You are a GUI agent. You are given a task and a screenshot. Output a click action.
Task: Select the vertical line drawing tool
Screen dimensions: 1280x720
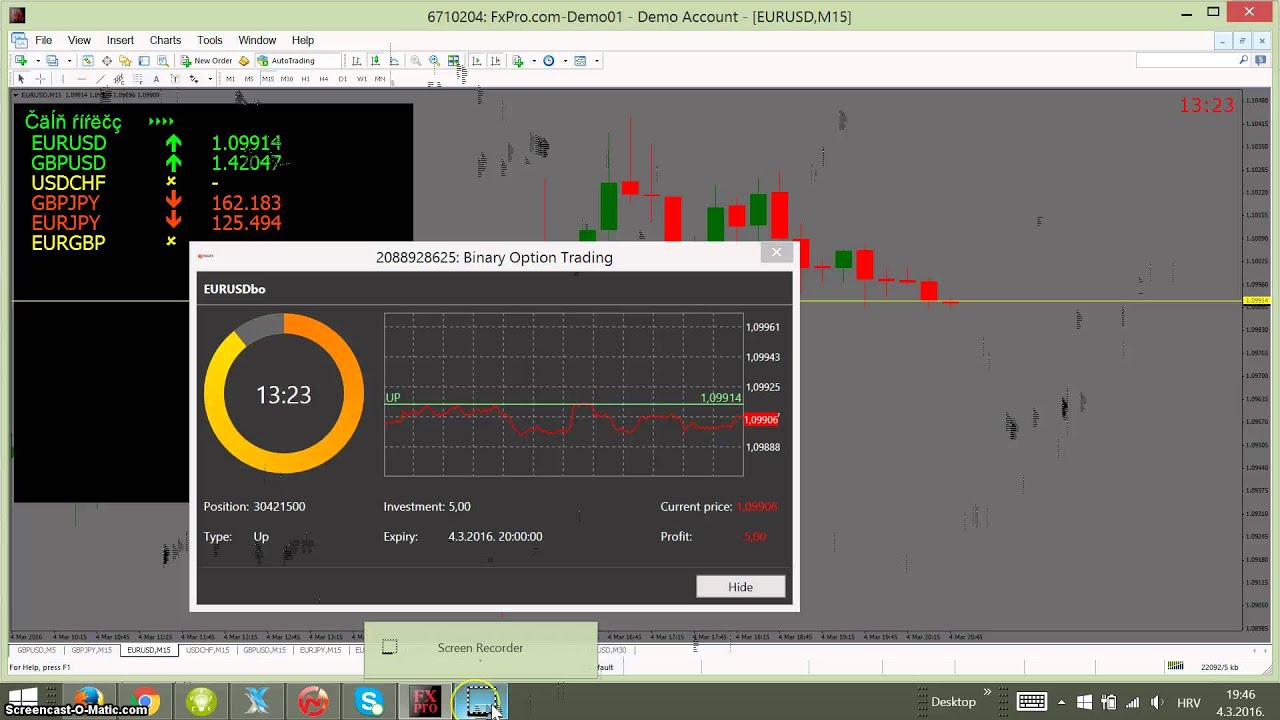click(63, 79)
